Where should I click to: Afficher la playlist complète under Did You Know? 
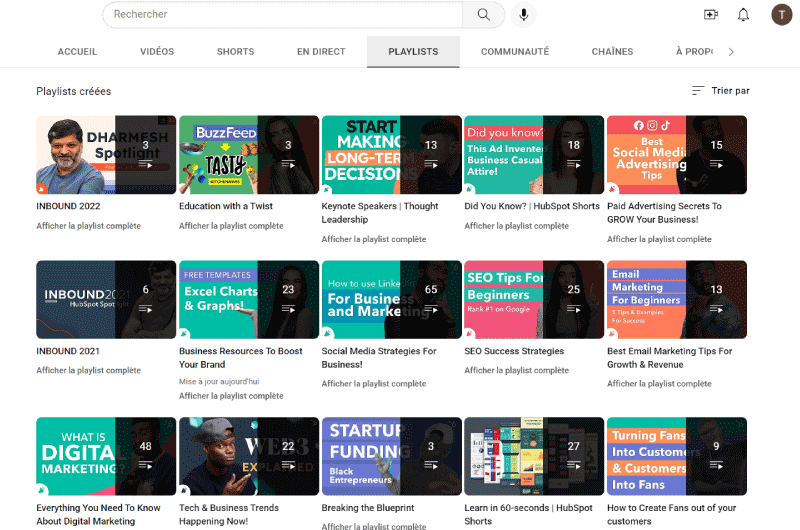click(x=516, y=225)
